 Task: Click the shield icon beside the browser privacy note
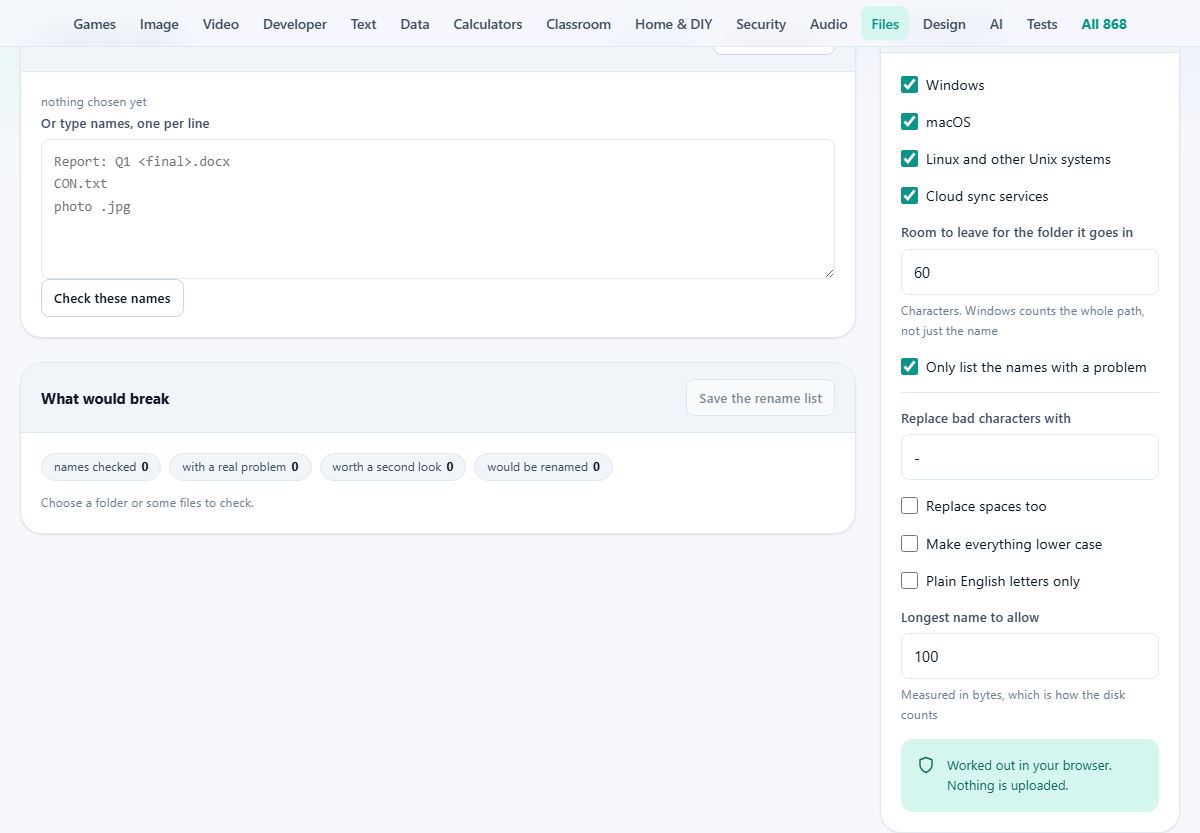[x=926, y=765]
